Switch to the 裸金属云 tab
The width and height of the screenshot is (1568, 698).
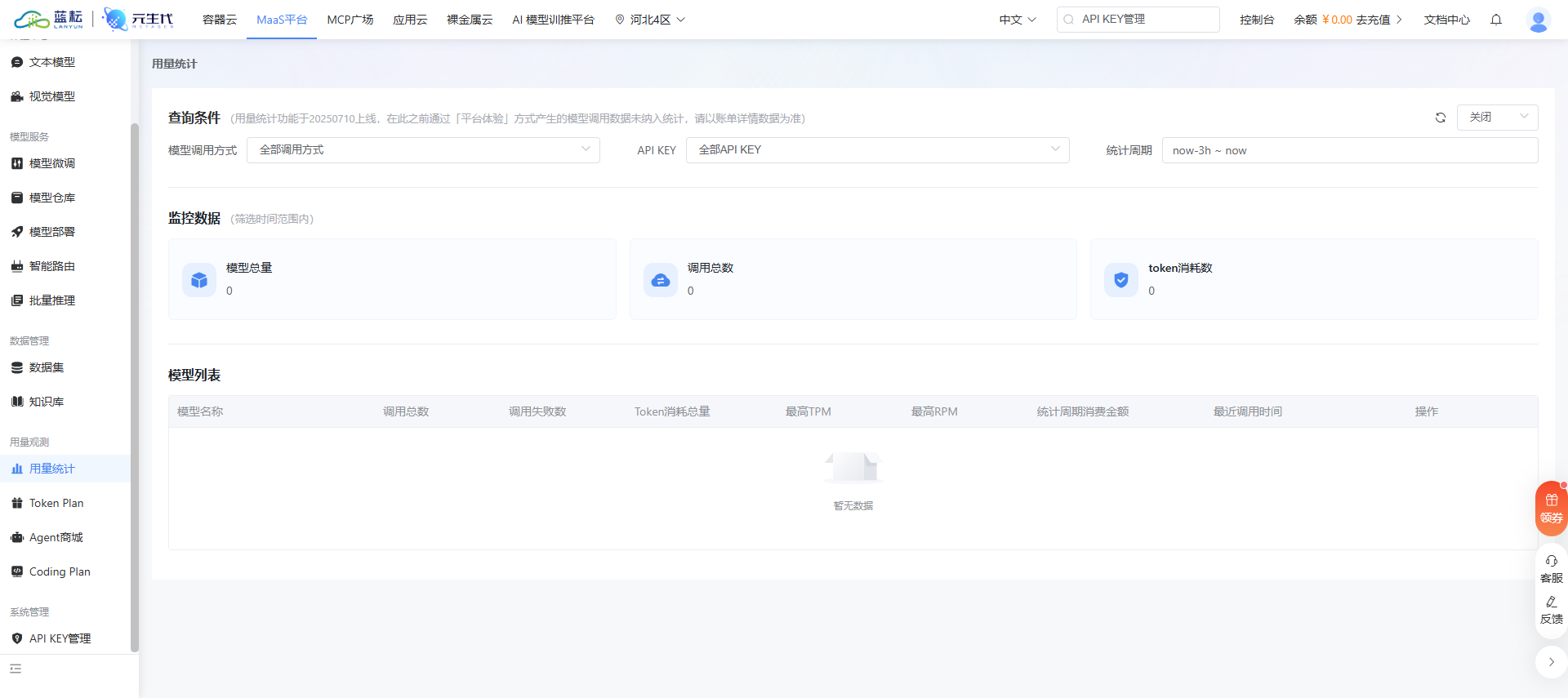(x=470, y=20)
